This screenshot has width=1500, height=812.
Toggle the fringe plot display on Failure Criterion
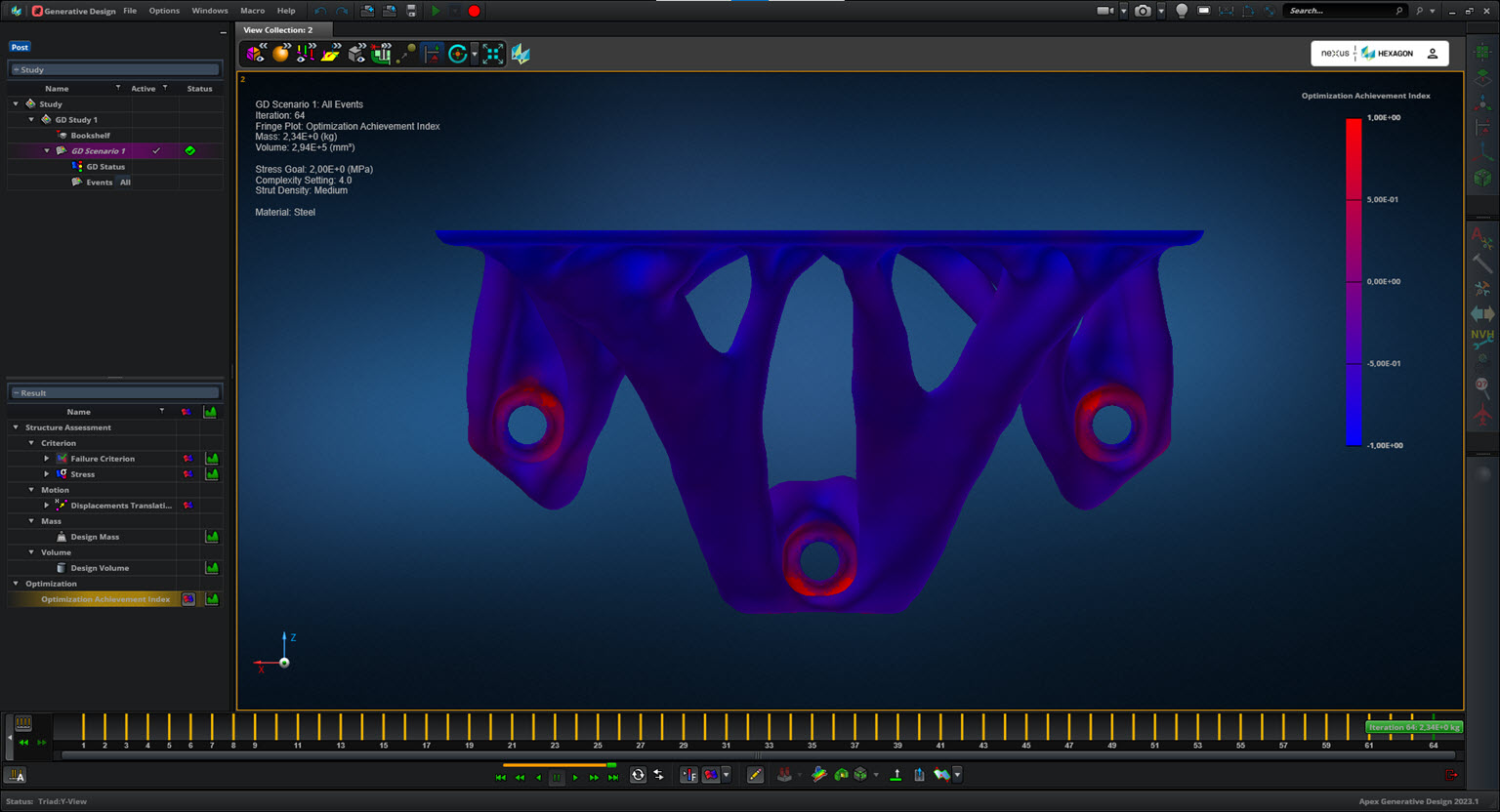[x=187, y=458]
